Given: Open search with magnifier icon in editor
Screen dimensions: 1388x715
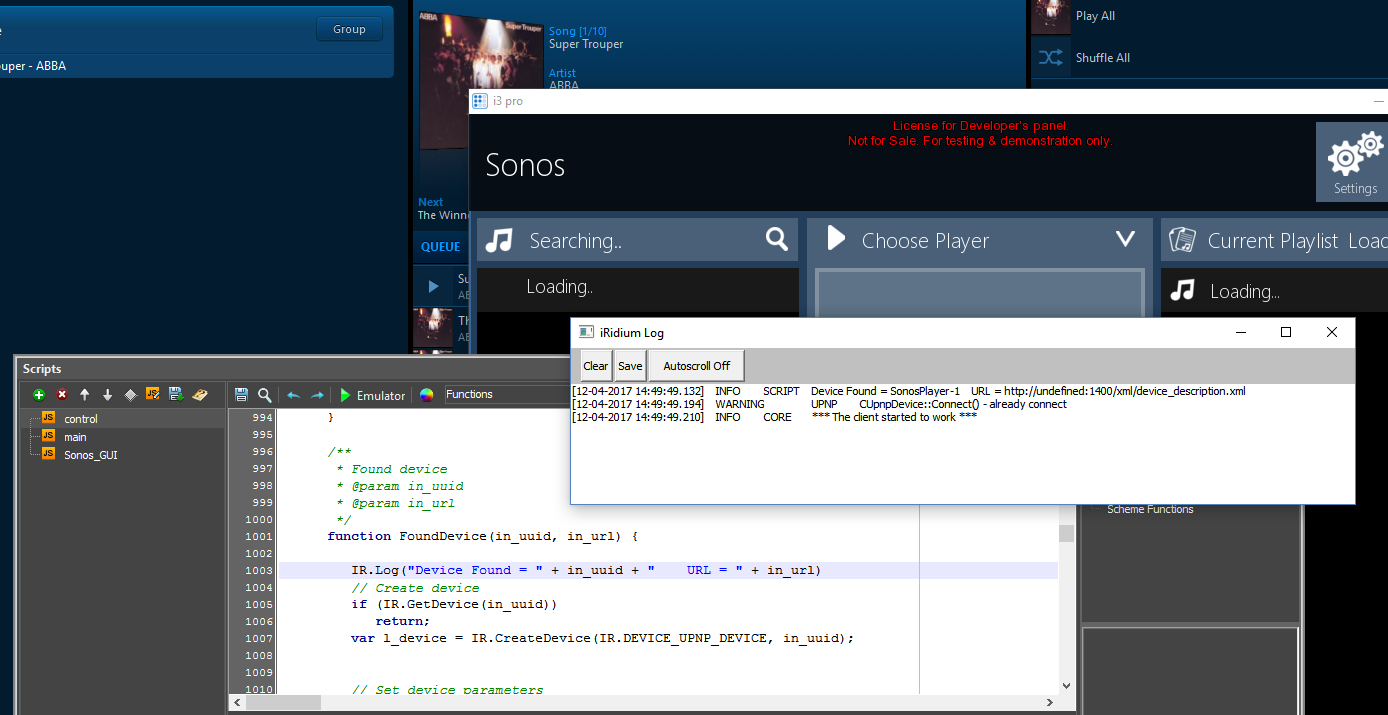Looking at the screenshot, I should click(264, 395).
